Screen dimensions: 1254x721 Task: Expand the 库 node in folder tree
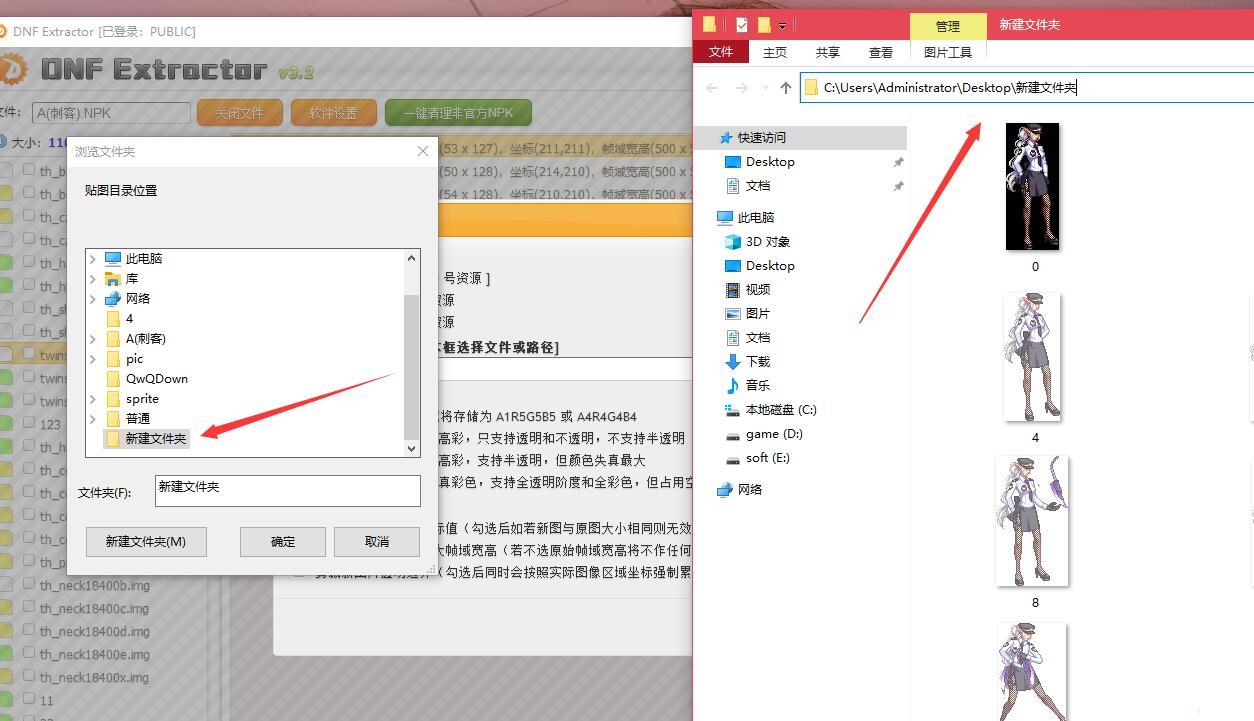pos(93,279)
